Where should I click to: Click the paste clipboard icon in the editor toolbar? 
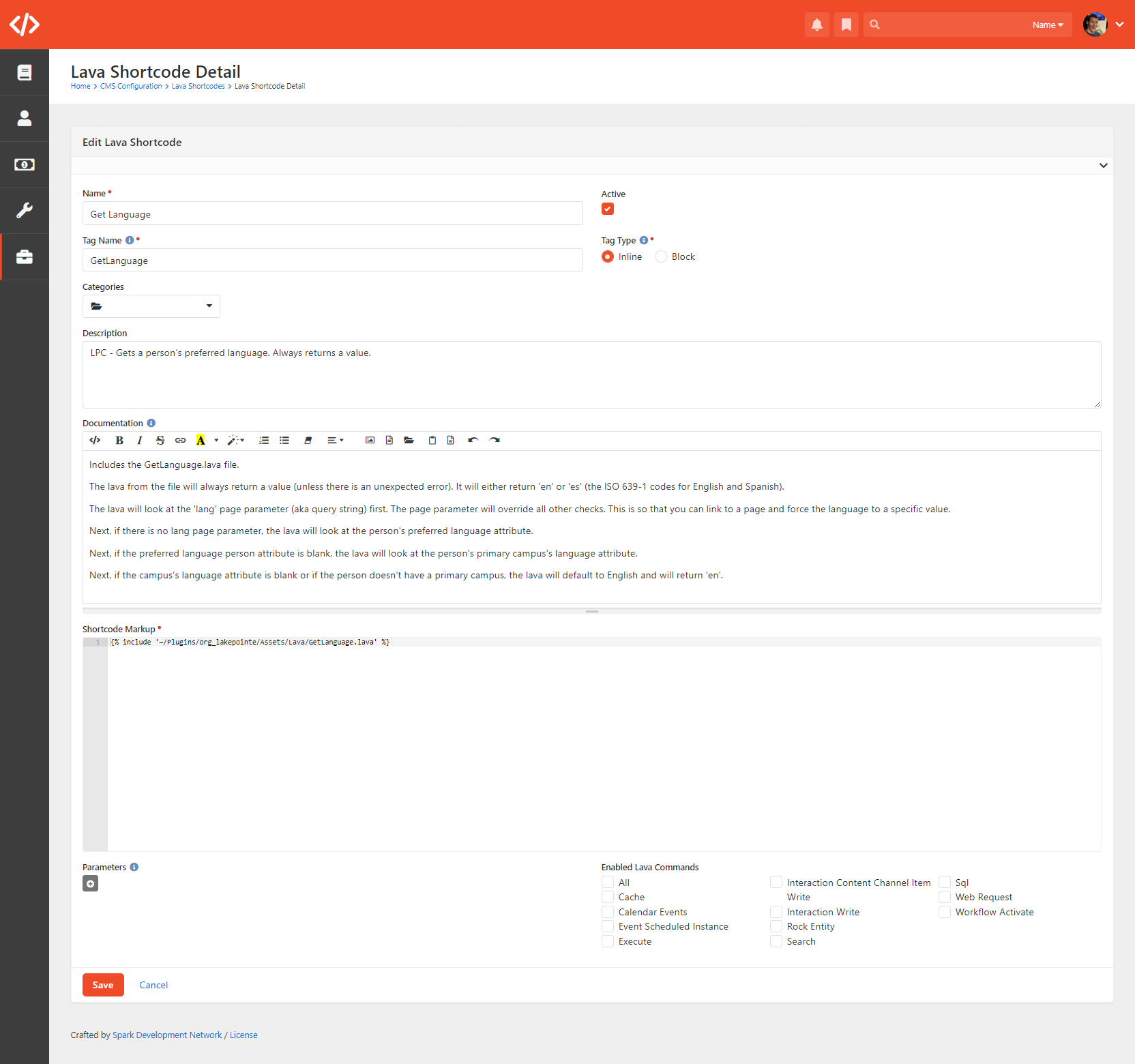coord(432,441)
